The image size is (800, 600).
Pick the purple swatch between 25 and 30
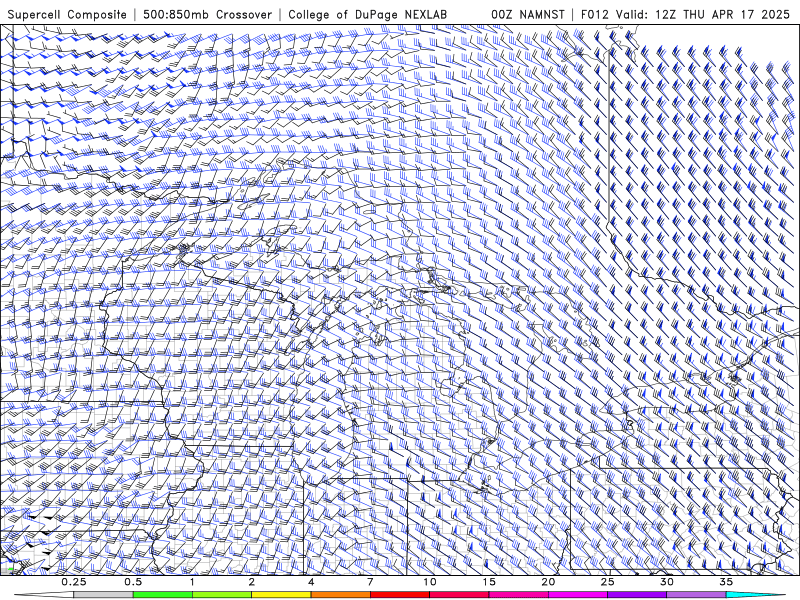point(637,595)
